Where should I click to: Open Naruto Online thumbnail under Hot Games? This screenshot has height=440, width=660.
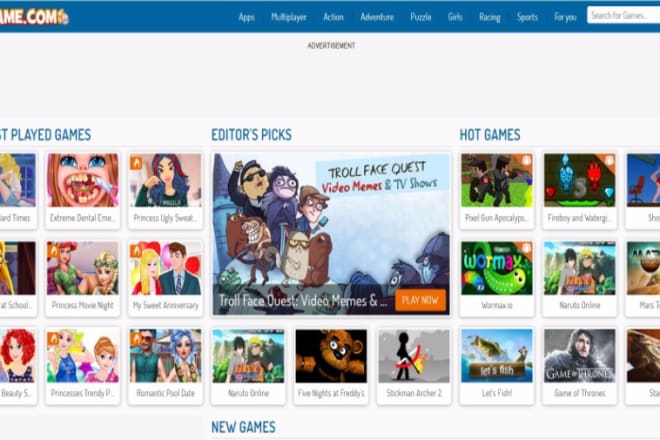580,268
